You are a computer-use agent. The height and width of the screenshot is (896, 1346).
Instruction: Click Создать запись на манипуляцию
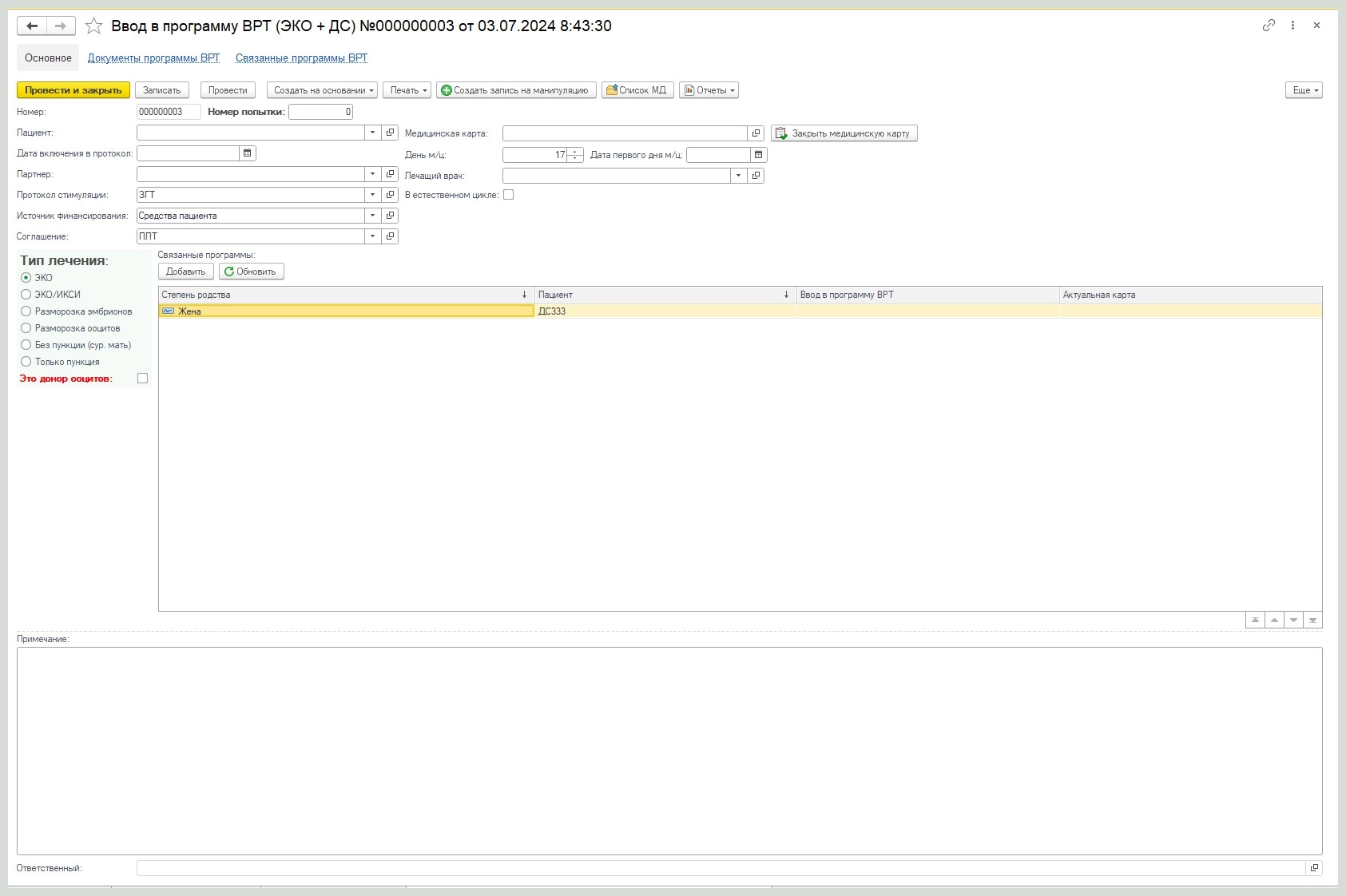tap(516, 90)
